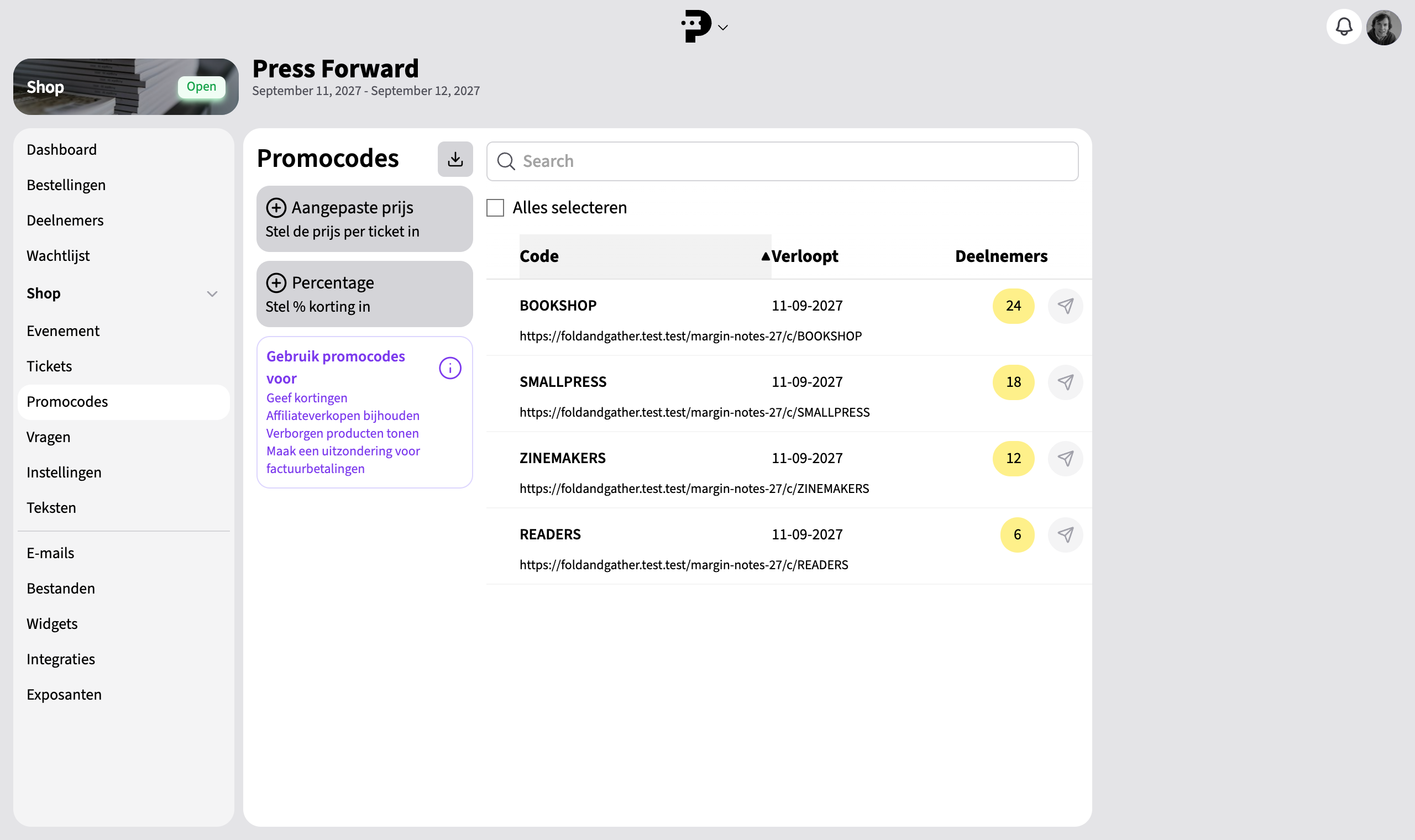Open Wachtlijst in sidebar

click(58, 256)
